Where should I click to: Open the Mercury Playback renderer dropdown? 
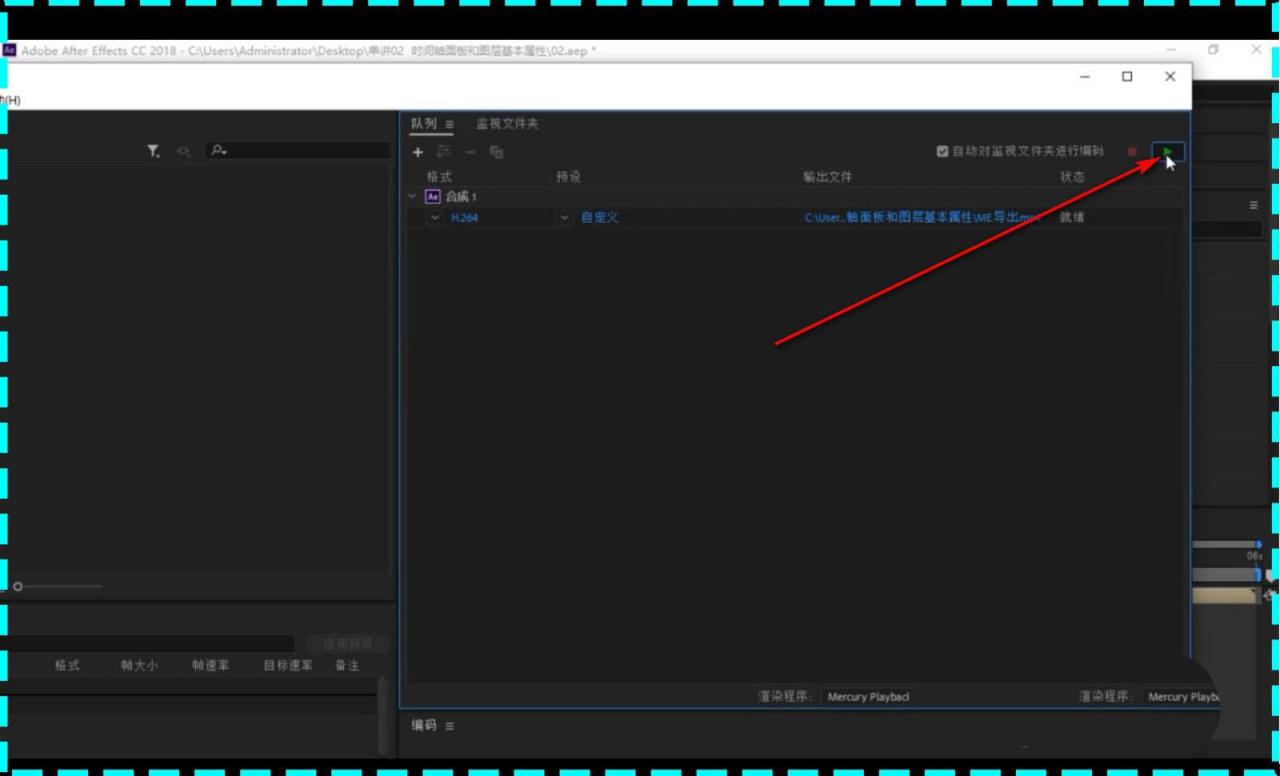tap(868, 697)
